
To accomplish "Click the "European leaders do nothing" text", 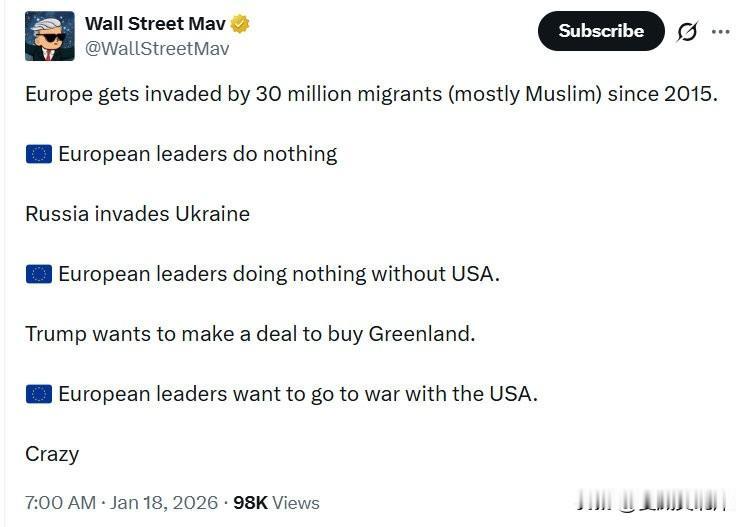I will click(198, 154).
